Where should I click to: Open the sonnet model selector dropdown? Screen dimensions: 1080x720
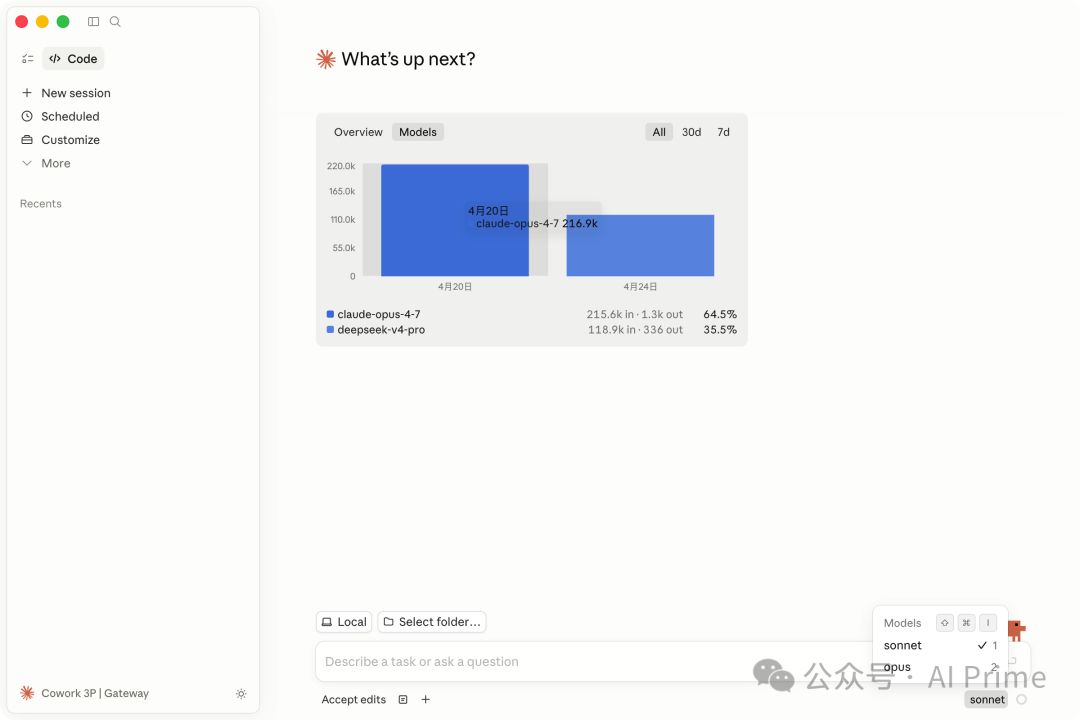pos(987,700)
